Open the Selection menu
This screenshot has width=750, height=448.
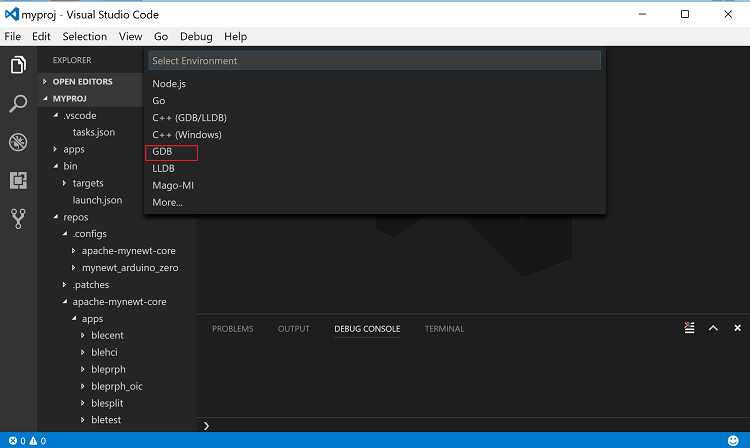(x=85, y=37)
